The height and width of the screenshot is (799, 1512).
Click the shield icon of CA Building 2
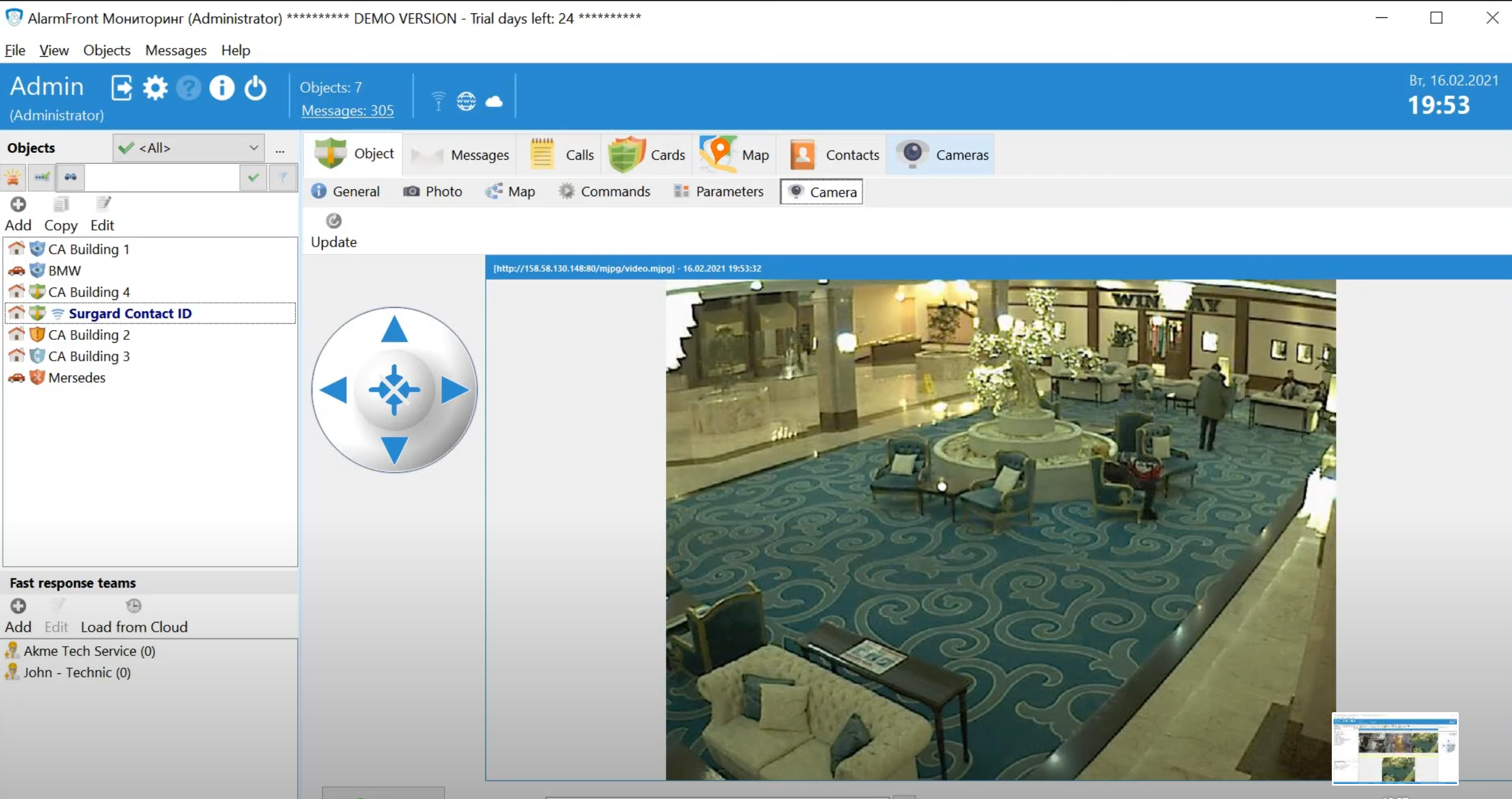(37, 335)
